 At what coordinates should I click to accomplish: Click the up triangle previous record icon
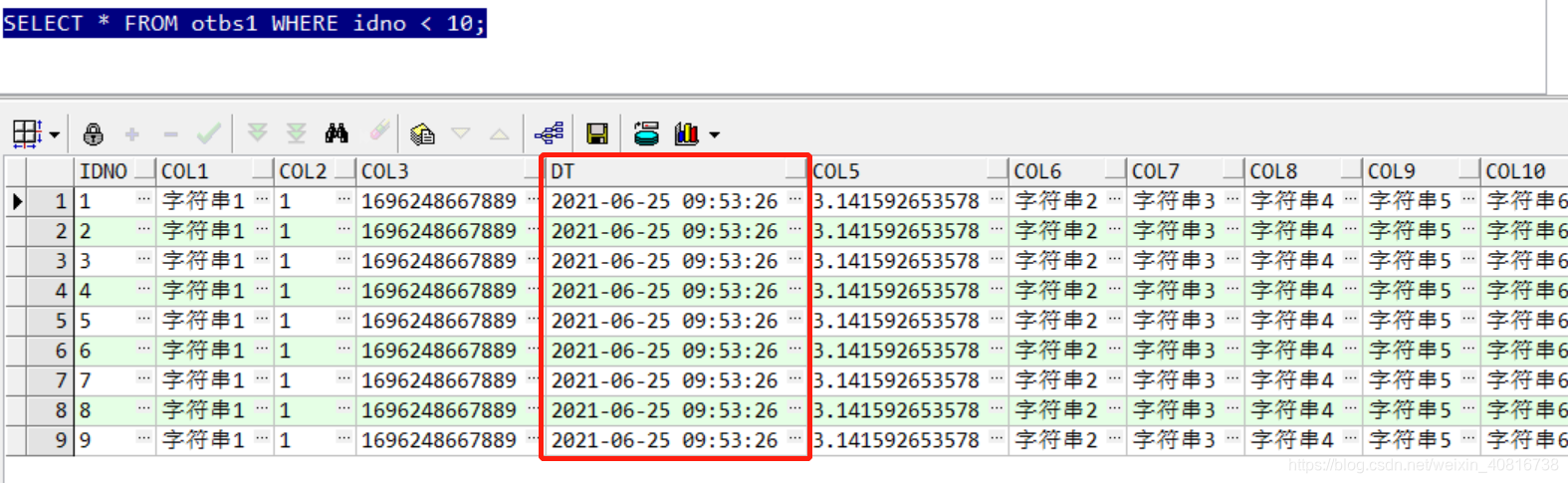(x=500, y=133)
